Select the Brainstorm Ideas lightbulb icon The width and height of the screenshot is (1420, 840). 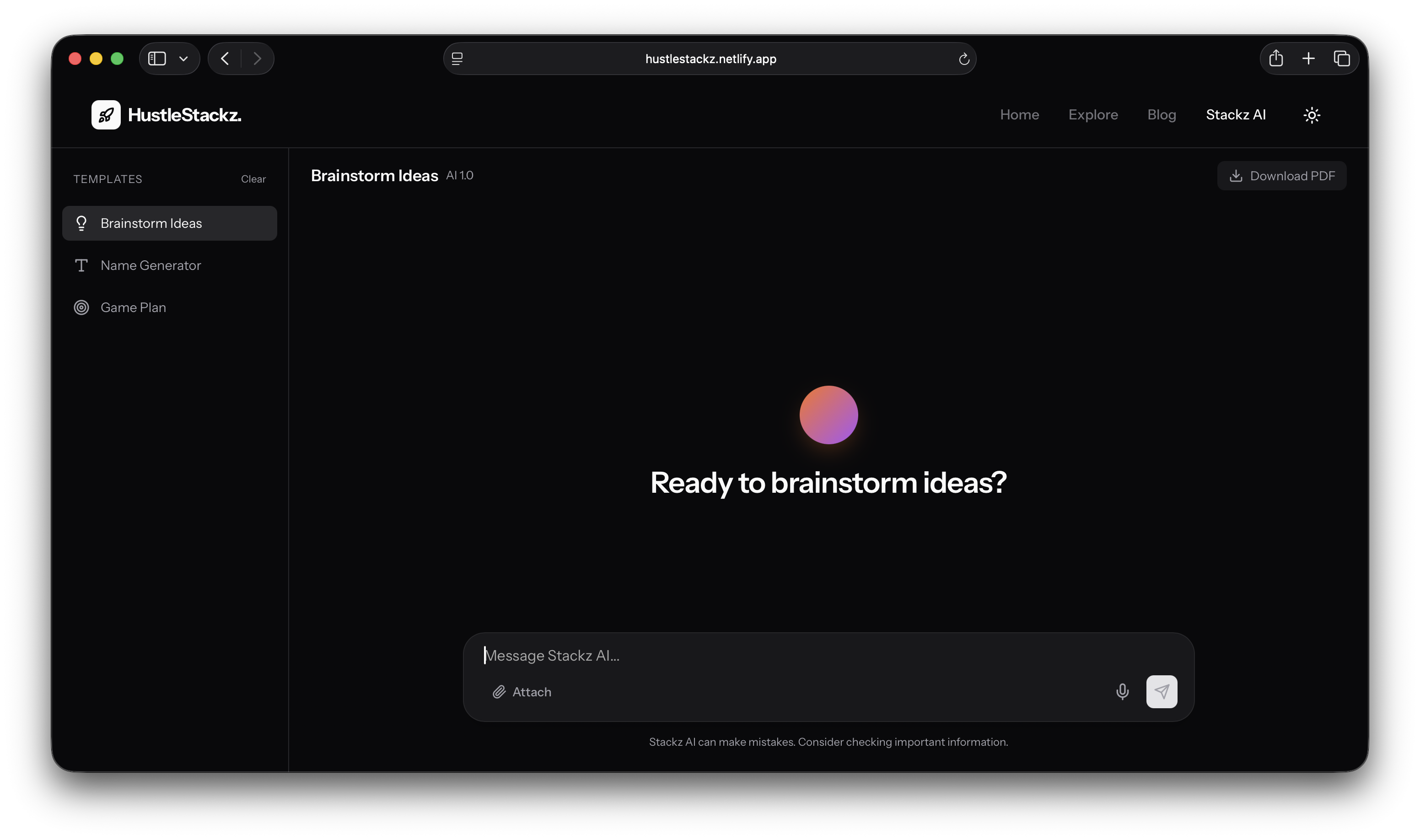tap(81, 223)
